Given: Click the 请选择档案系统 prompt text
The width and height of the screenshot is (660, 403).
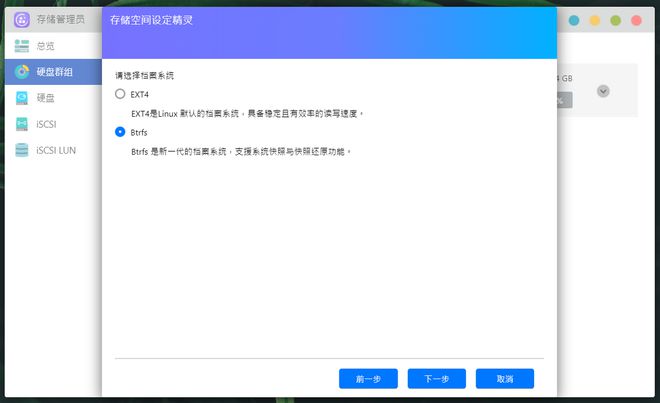Looking at the screenshot, I should coord(144,76).
